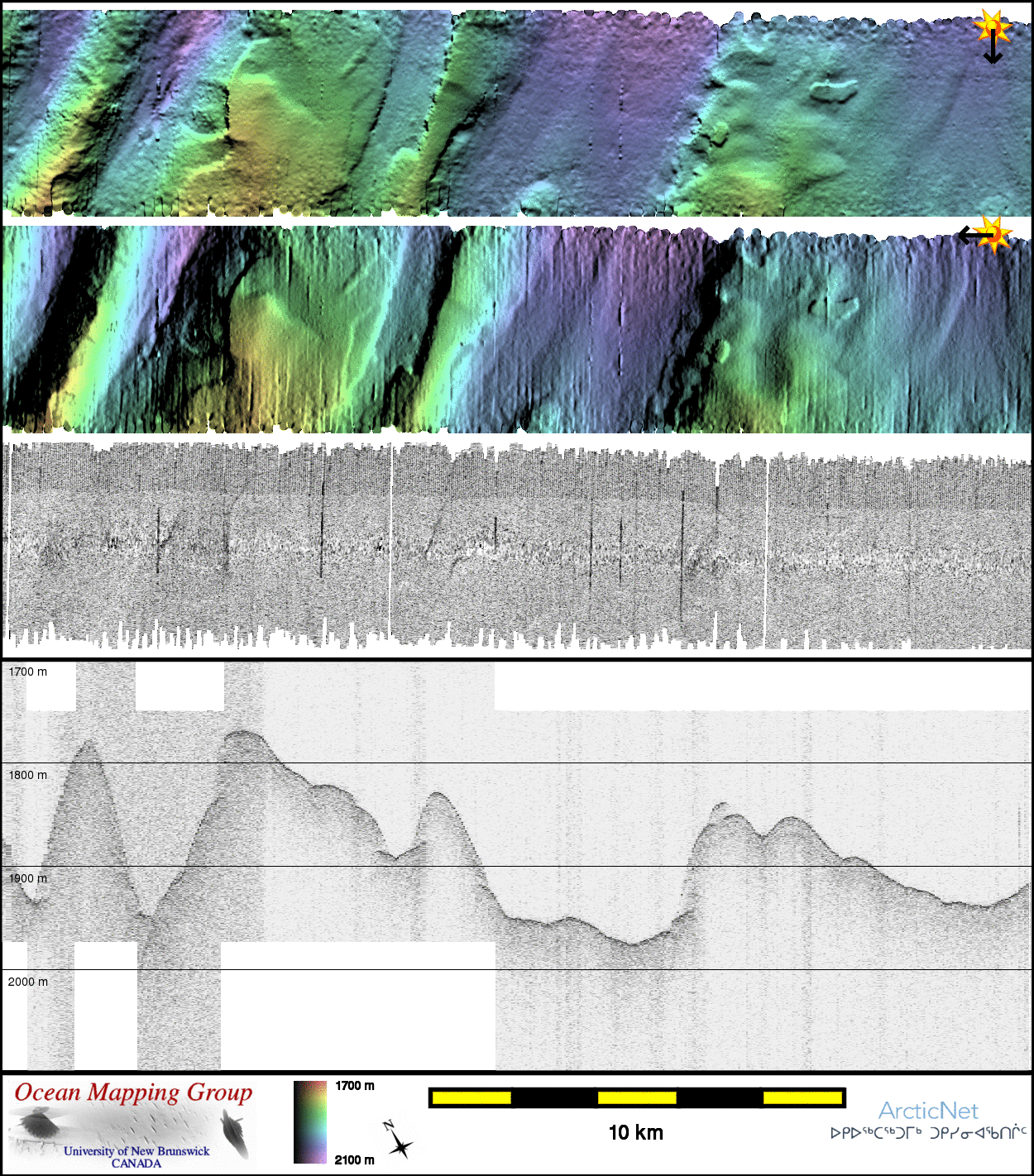The width and height of the screenshot is (1034, 1176).
Task: Select the 1900 m depth axis label
Action: (28, 878)
